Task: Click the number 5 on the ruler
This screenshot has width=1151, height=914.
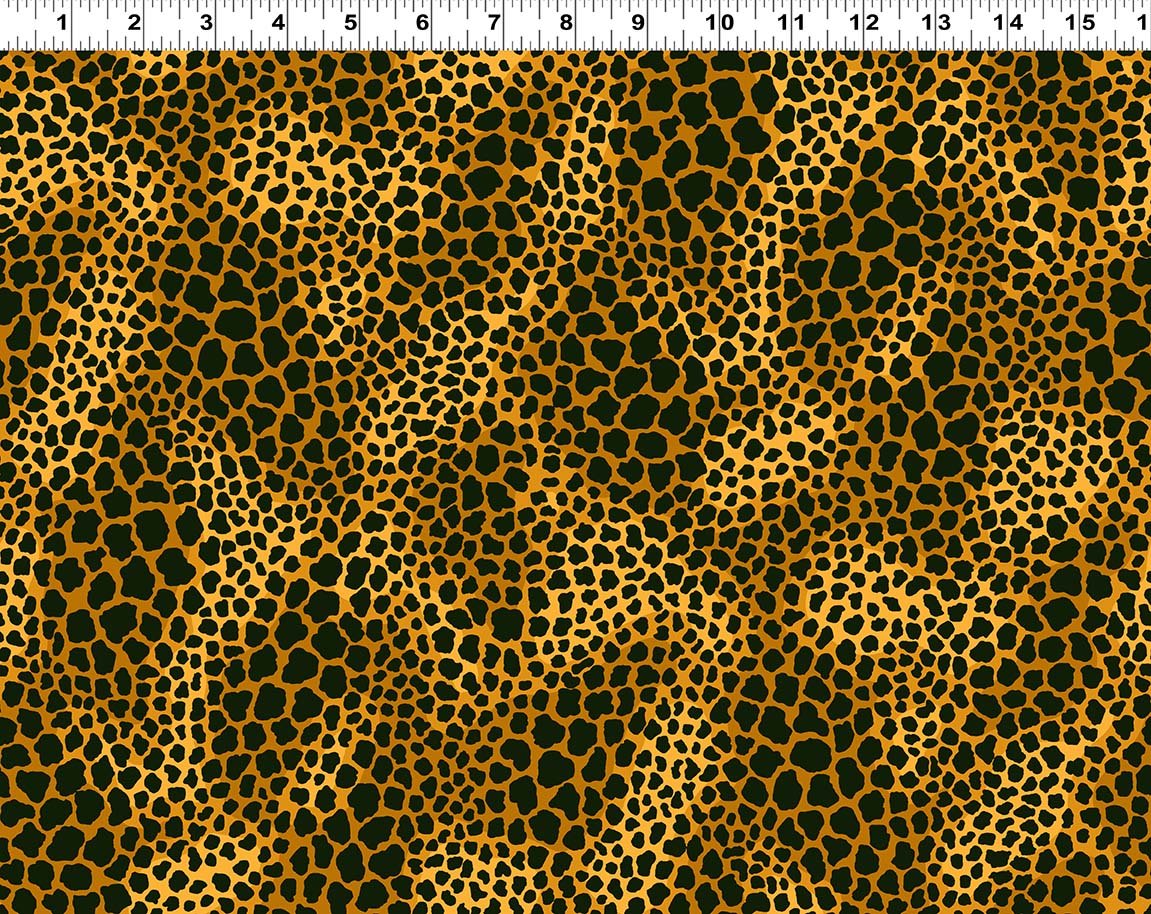Action: point(350,22)
